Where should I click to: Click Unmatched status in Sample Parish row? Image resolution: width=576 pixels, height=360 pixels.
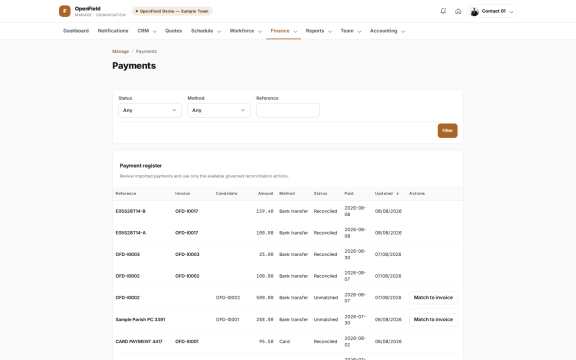coord(325,320)
